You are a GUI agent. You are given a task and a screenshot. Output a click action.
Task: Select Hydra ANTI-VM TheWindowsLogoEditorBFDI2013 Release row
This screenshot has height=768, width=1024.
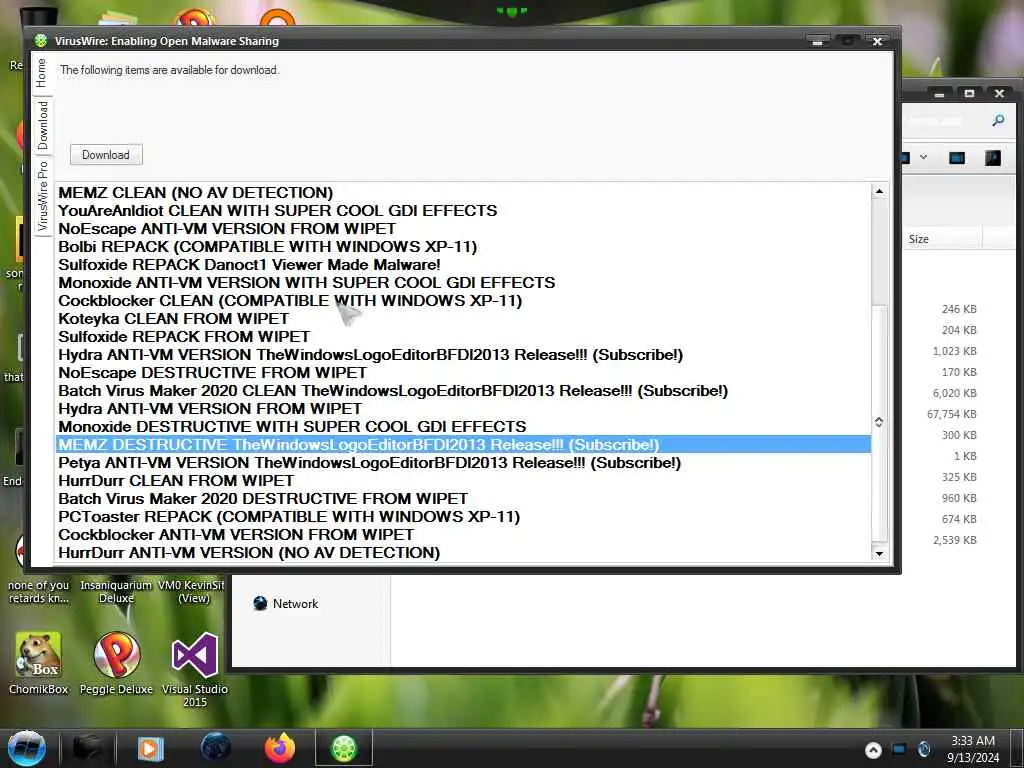[464, 355]
